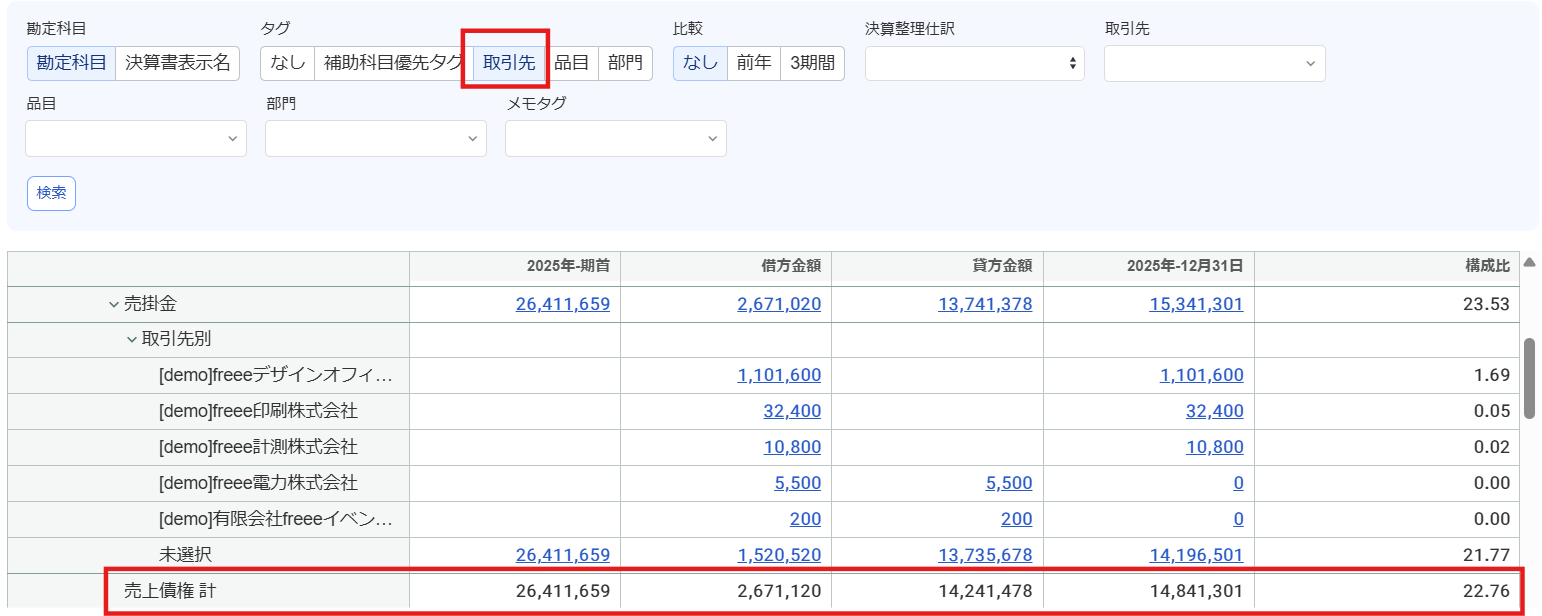Collapse the 取引先別 group chevron
Screen dimensions: 1542x616
coord(132,340)
